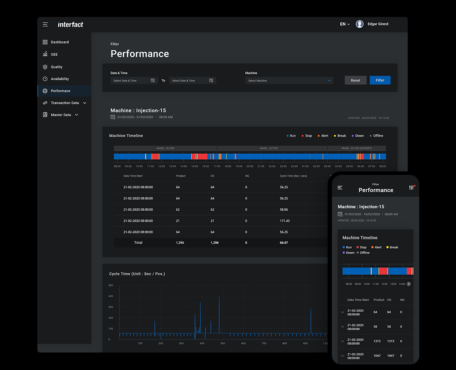The height and width of the screenshot is (370, 456).
Task: Click the Cycle Time (Unit : Sec / Pcs.) title
Action: (137, 274)
